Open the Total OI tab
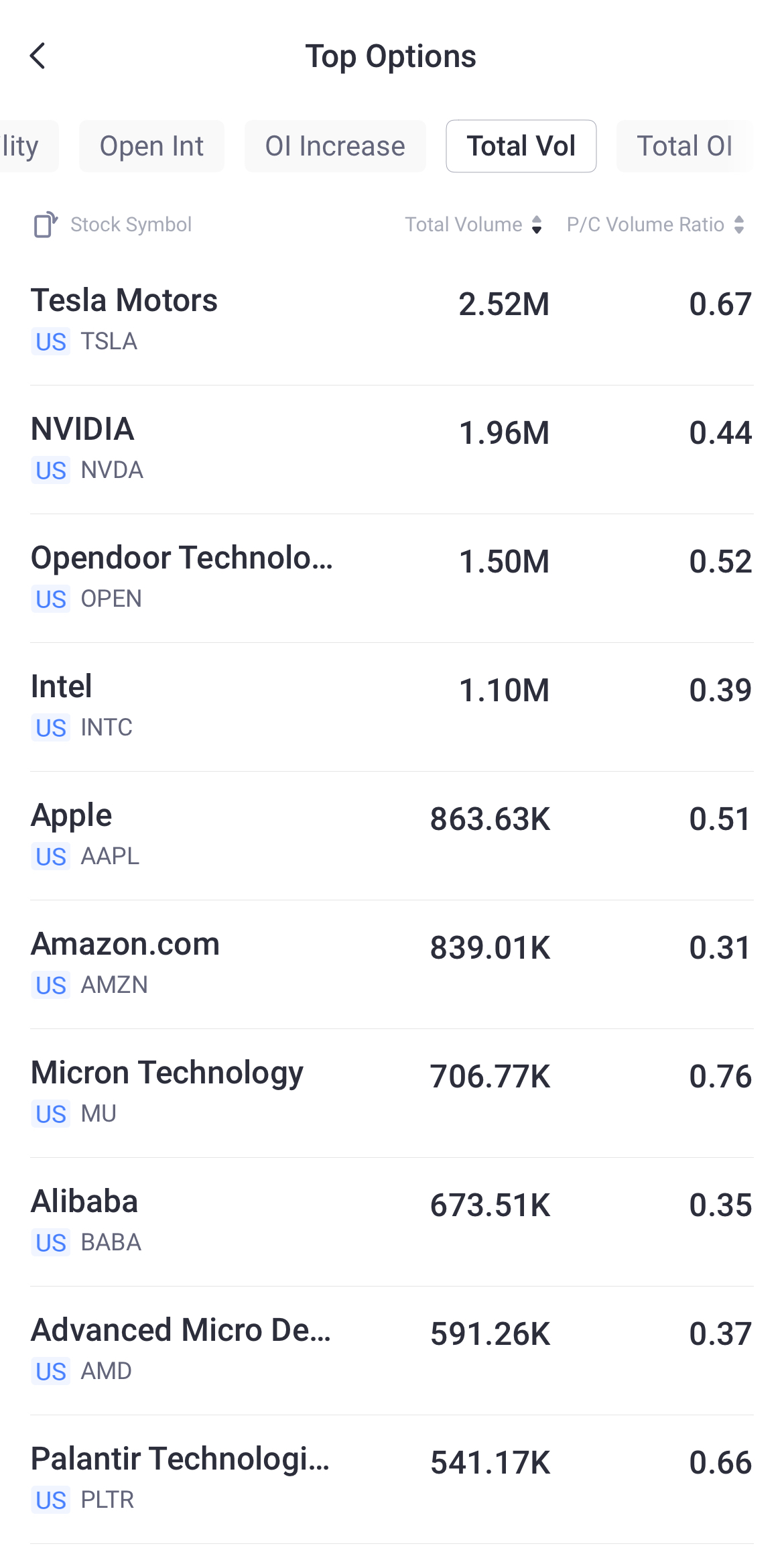Viewport: 784px width, 1546px height. pyautogui.click(x=684, y=146)
